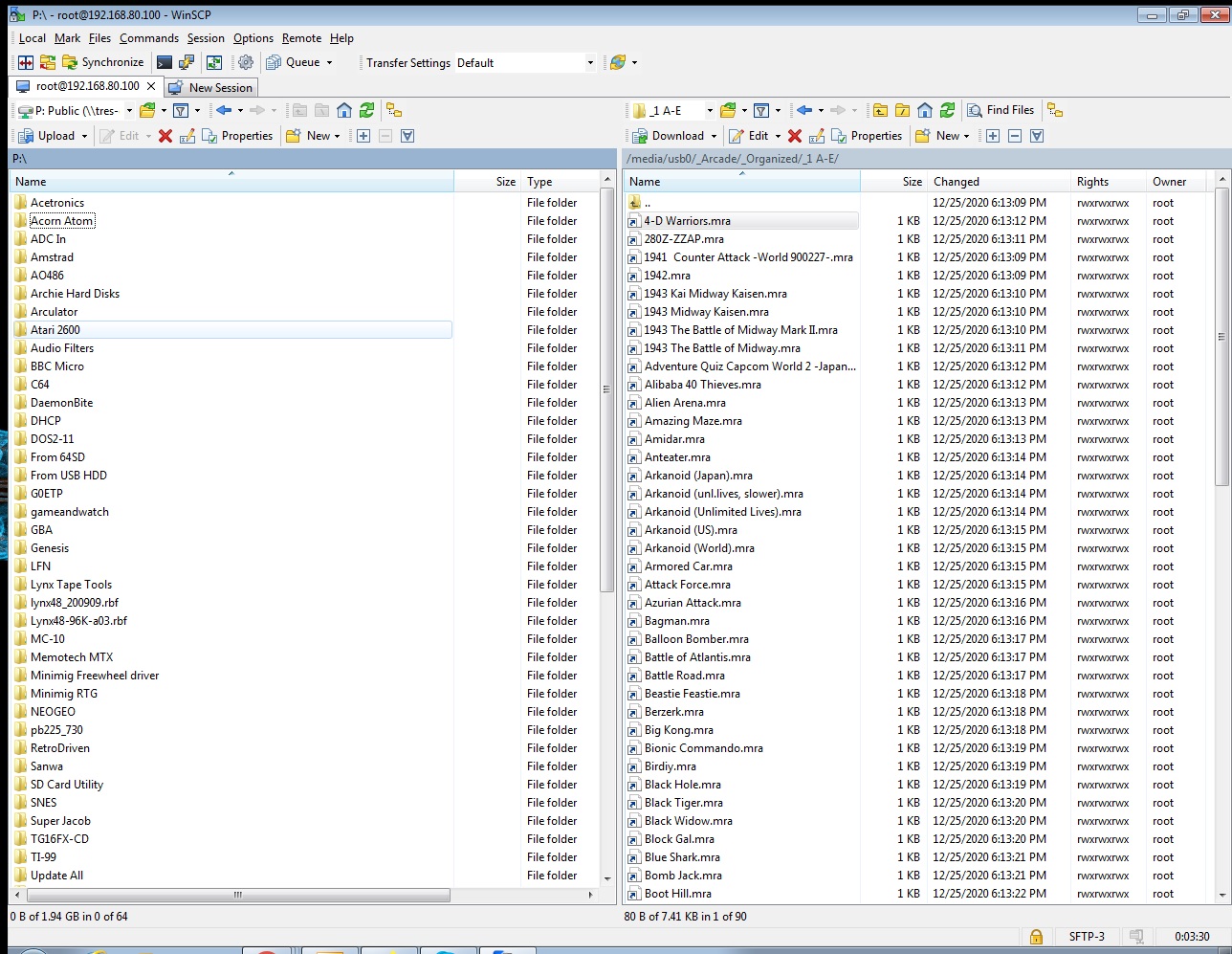Click the remote panel Rename icon
Screen dimensions: 1232x954
pyautogui.click(x=816, y=136)
